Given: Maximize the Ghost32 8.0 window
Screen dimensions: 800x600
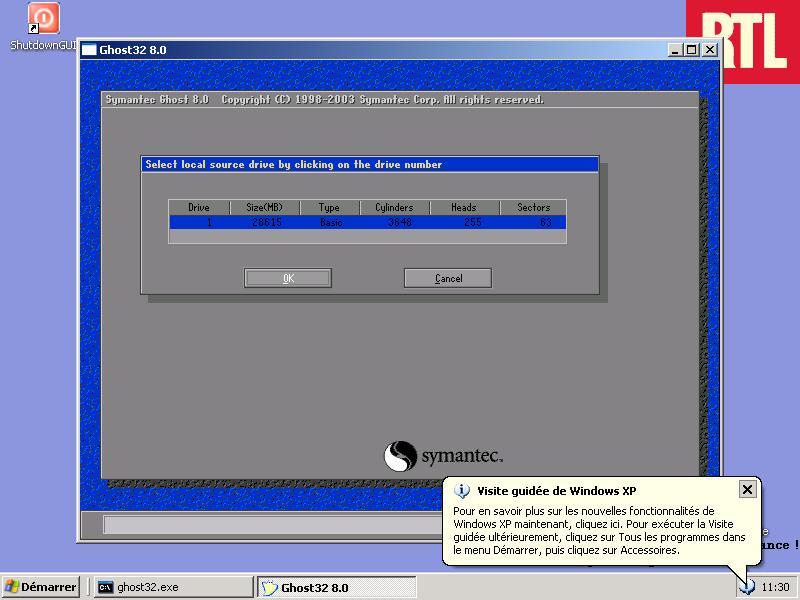Looking at the screenshot, I should click(x=692, y=50).
